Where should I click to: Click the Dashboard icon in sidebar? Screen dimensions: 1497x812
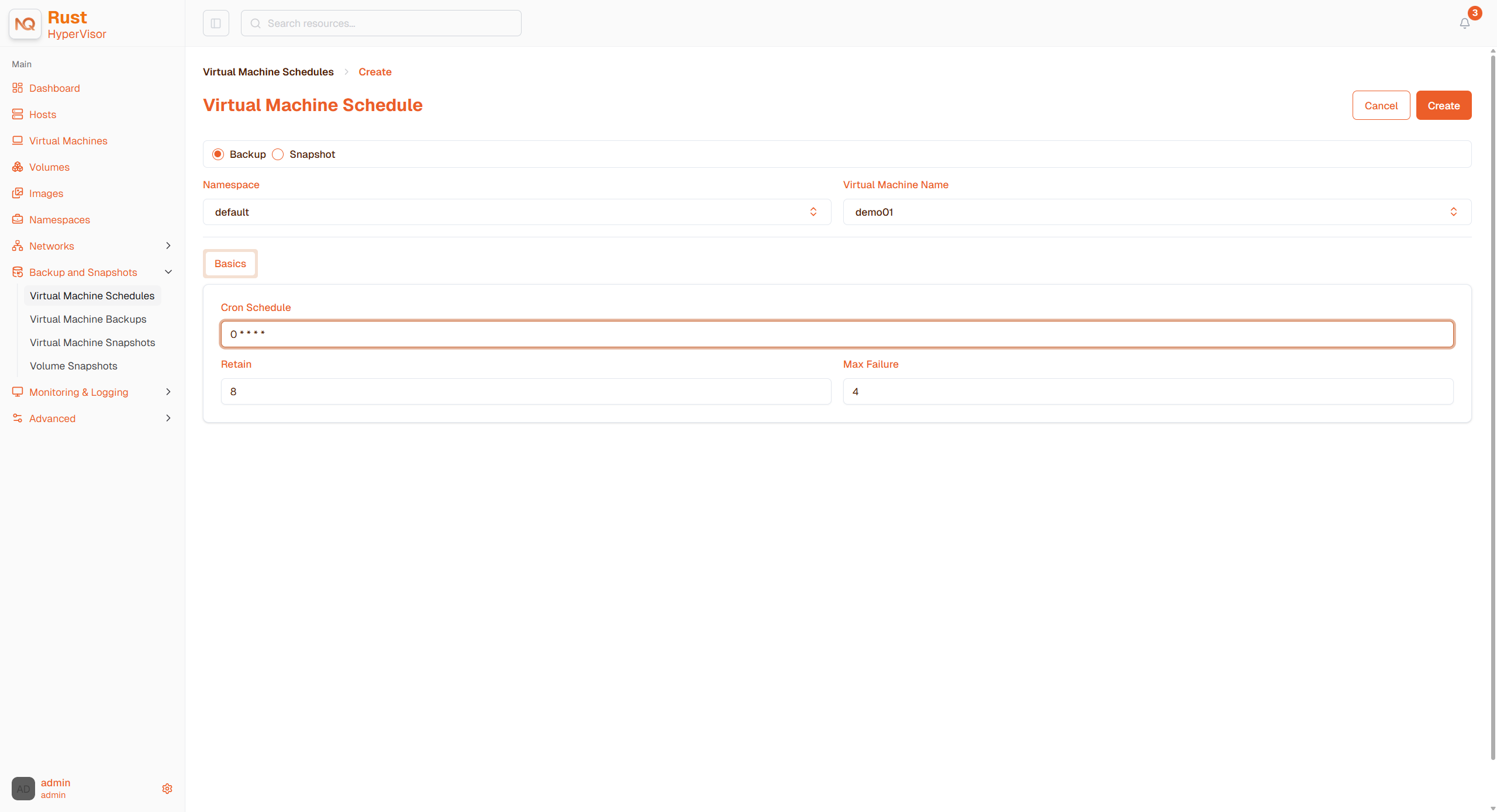pyautogui.click(x=18, y=88)
